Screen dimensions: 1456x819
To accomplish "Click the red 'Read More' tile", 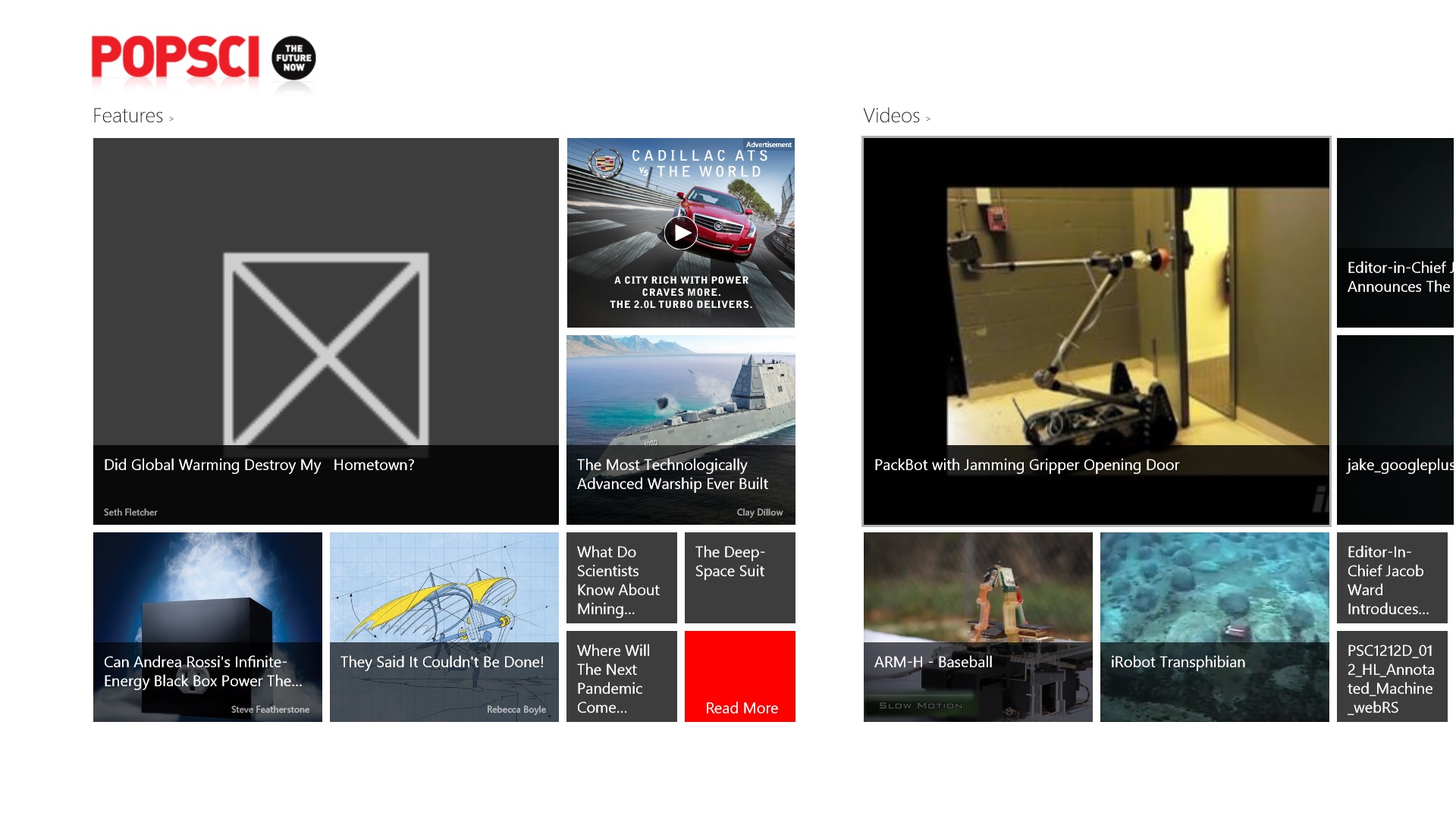I will tap(739, 676).
